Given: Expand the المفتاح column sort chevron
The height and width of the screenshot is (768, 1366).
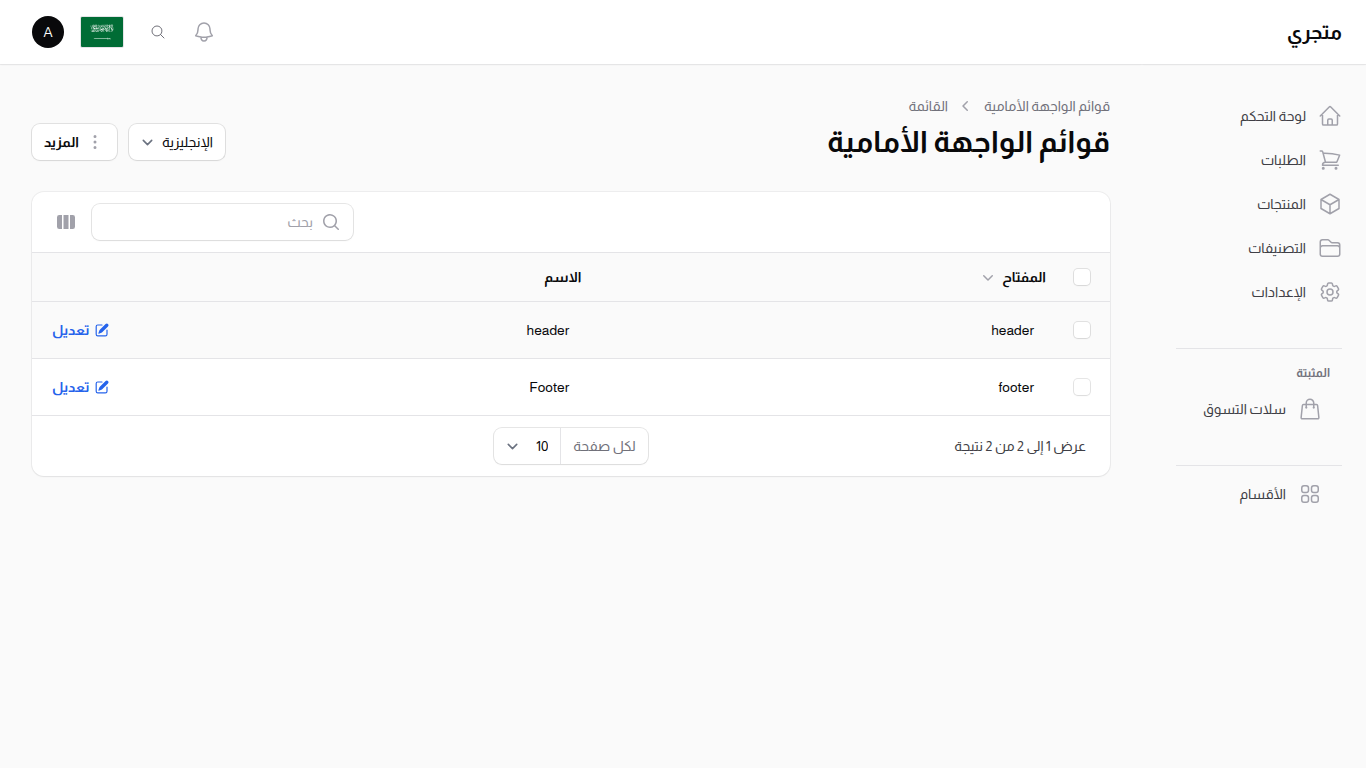Looking at the screenshot, I should click(987, 278).
